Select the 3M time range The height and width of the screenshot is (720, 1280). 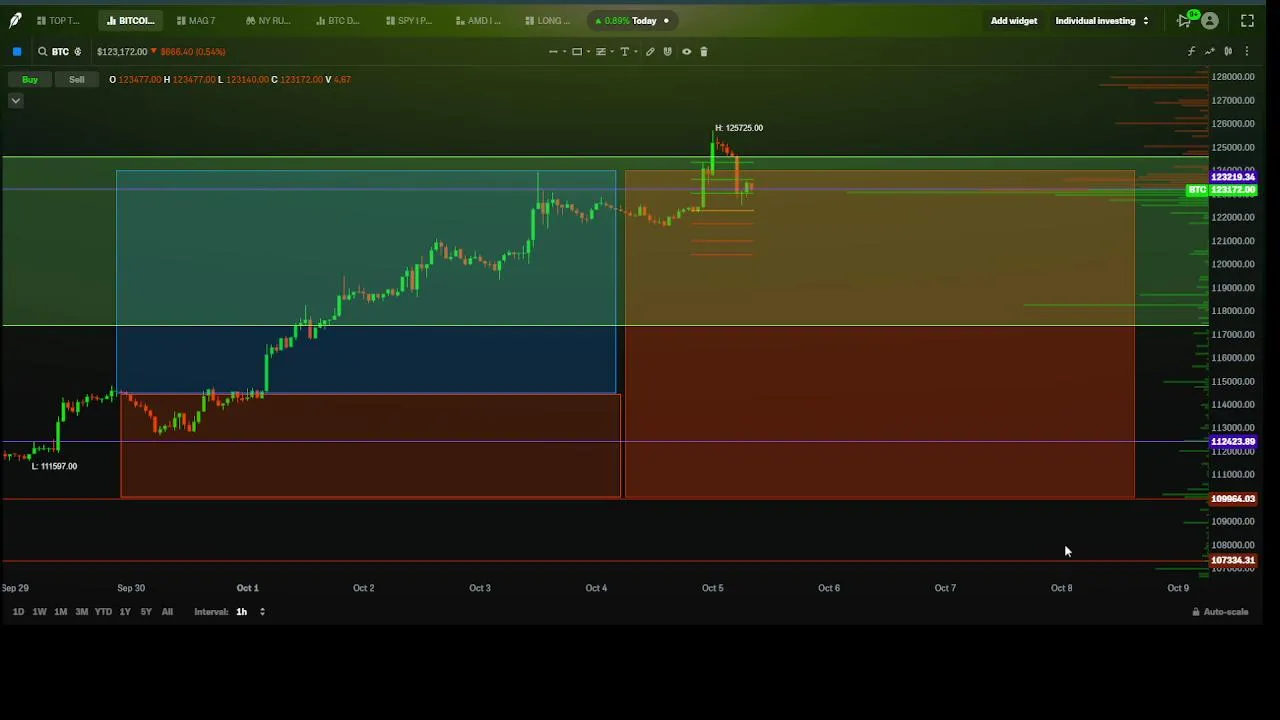click(81, 612)
